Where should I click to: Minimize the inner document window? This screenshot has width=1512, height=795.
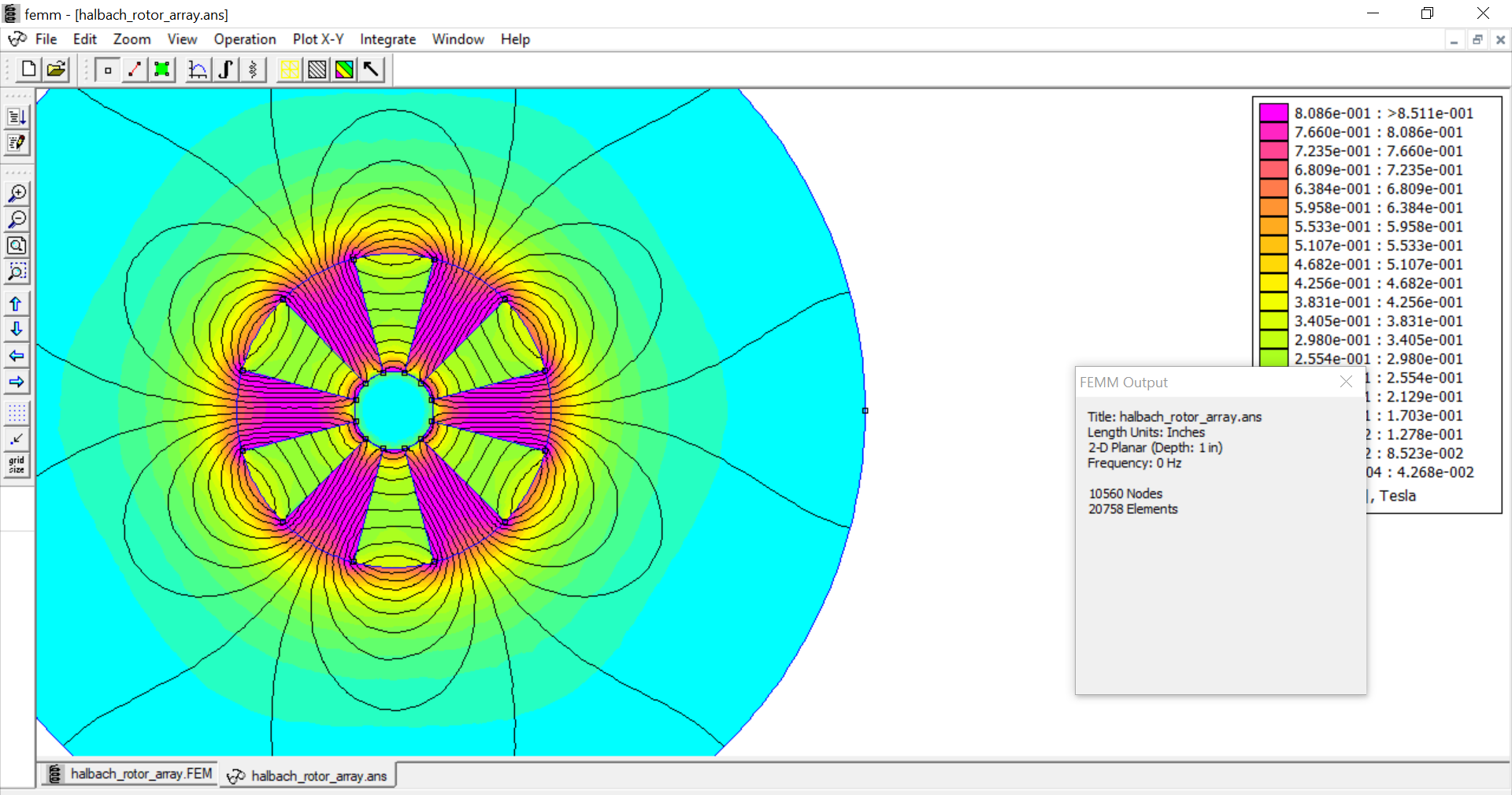(1454, 40)
